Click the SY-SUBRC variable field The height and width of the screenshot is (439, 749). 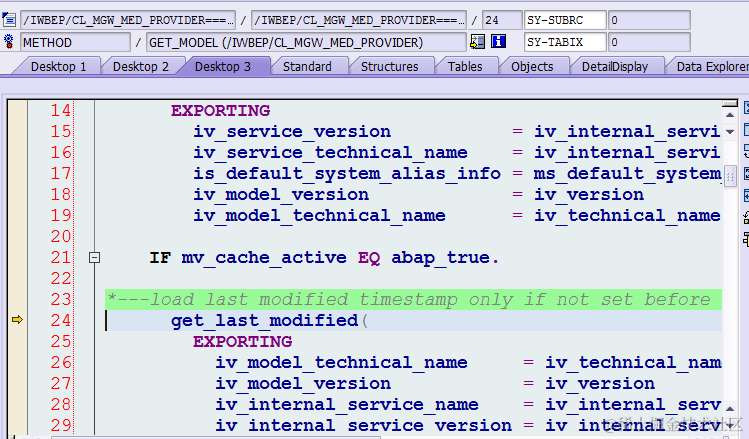coord(565,20)
